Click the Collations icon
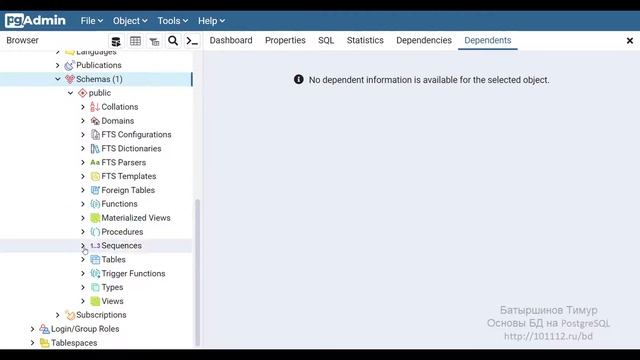This screenshot has width=640, height=360. [95, 107]
